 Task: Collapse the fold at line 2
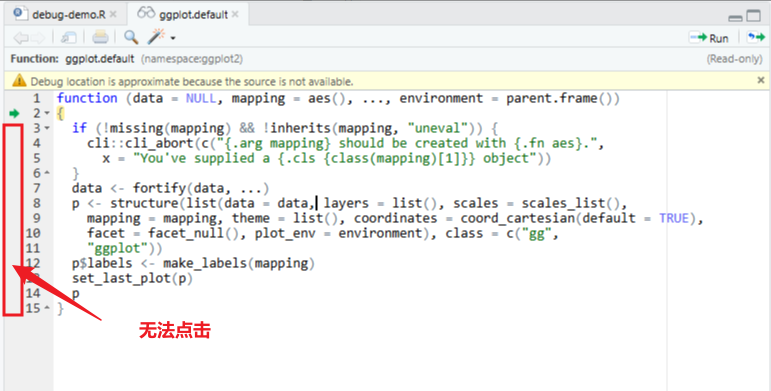click(47, 113)
